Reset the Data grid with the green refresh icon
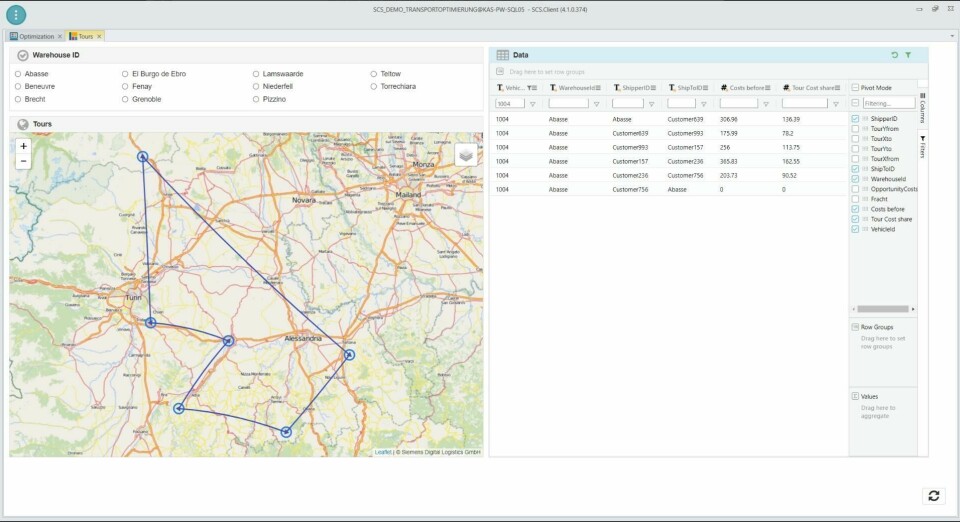 click(894, 55)
